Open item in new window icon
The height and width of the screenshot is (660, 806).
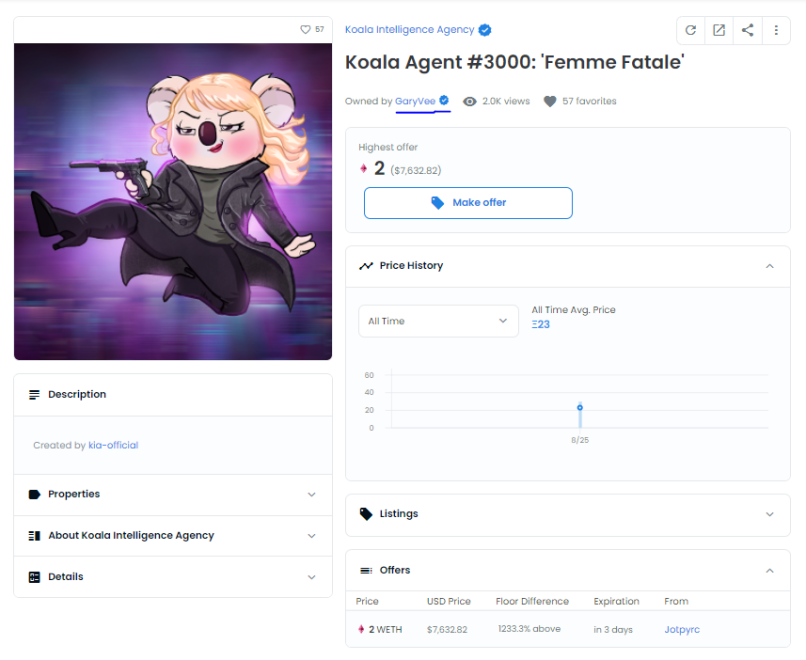coord(719,30)
